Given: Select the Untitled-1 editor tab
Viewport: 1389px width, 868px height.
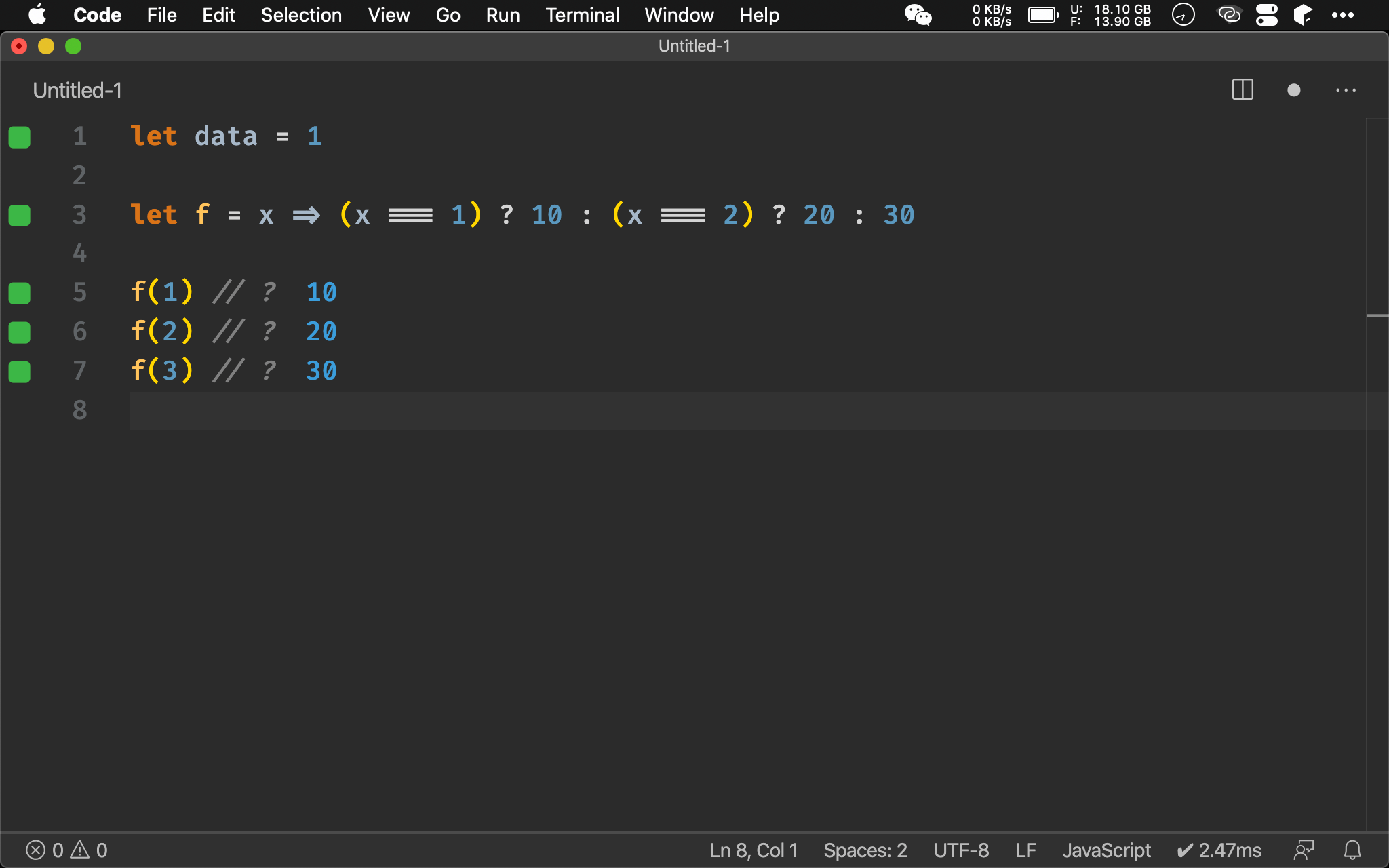Looking at the screenshot, I should point(77,90).
